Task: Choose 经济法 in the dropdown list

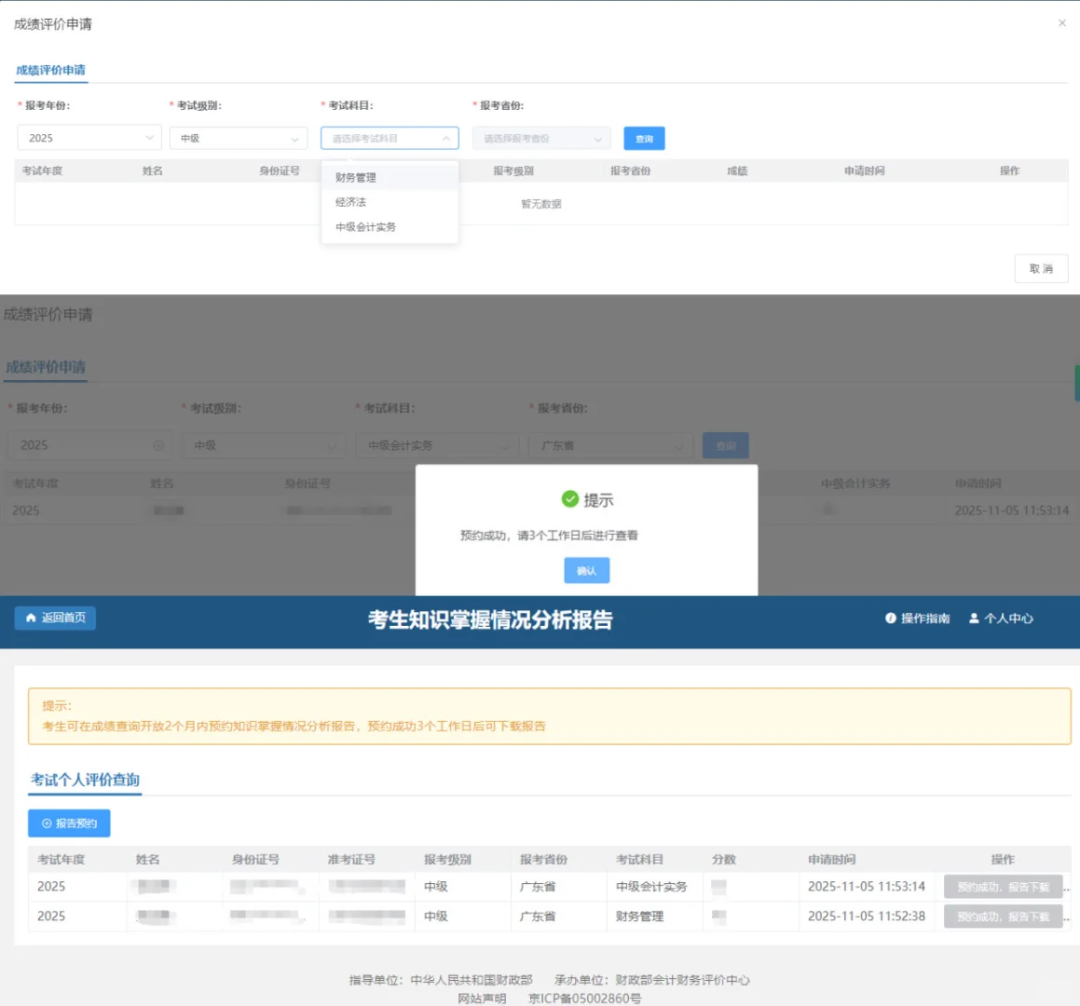Action: click(351, 202)
